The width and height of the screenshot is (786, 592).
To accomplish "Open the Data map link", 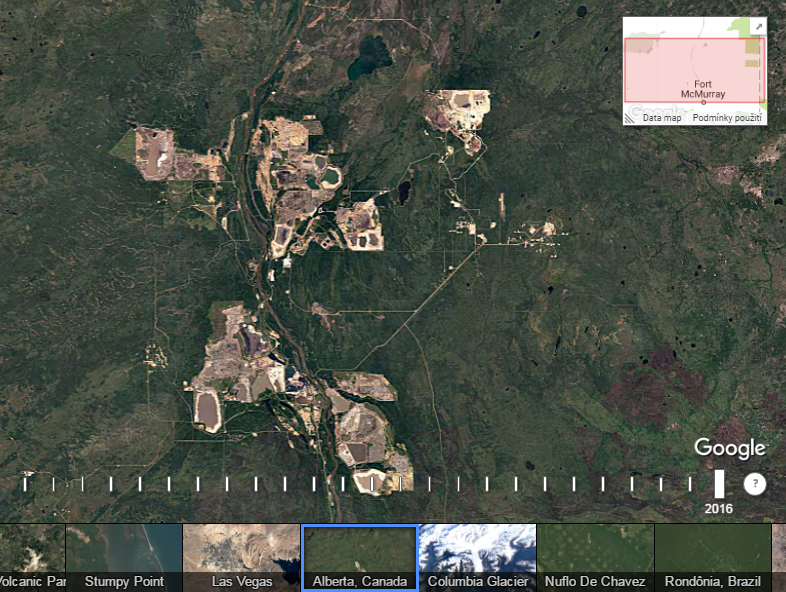I will point(662,118).
